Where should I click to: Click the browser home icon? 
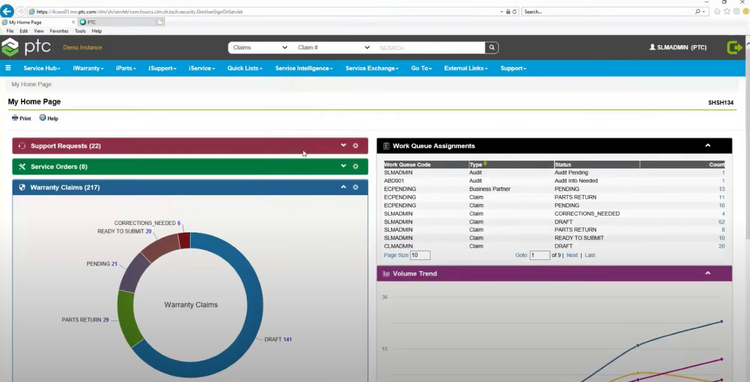pyautogui.click(x=717, y=11)
